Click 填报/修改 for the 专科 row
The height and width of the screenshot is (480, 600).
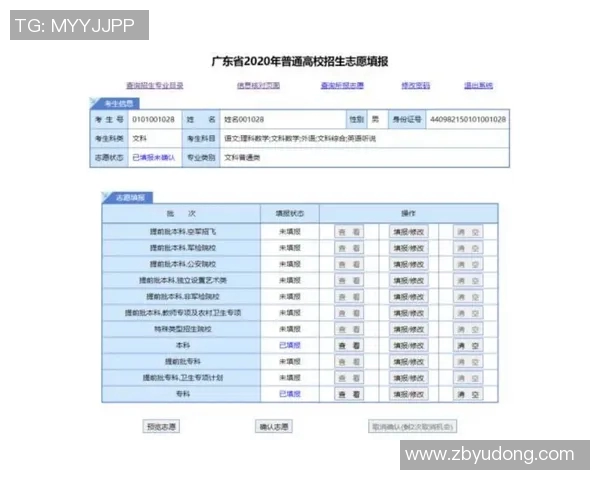tap(409, 394)
